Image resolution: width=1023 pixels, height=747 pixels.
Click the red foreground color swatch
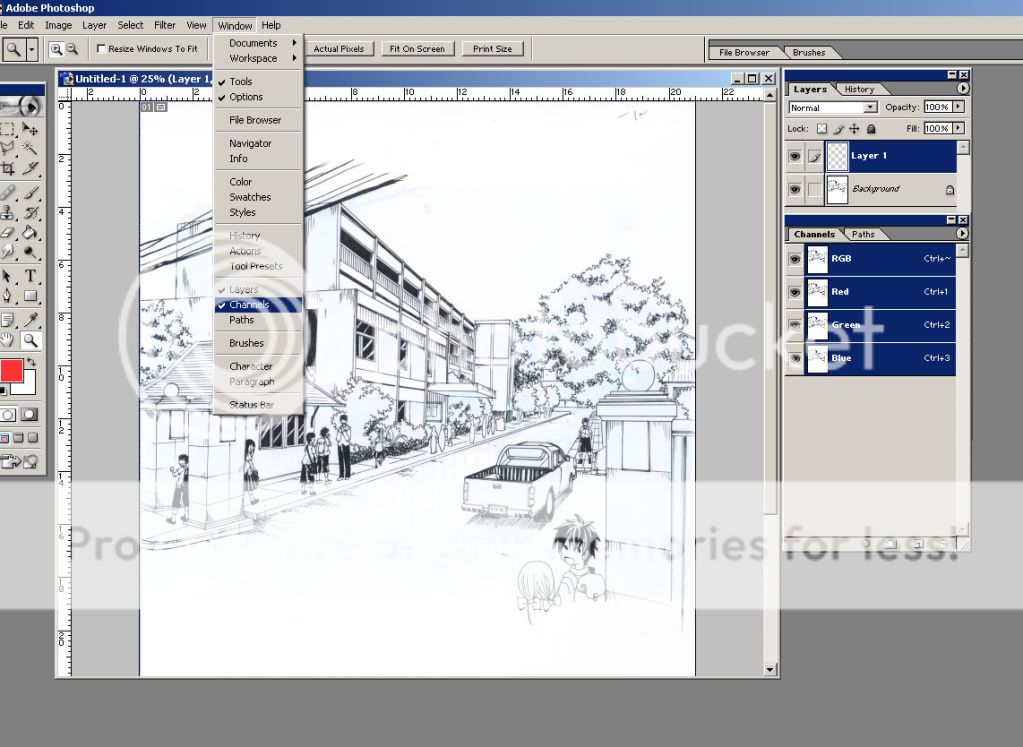coord(11,371)
